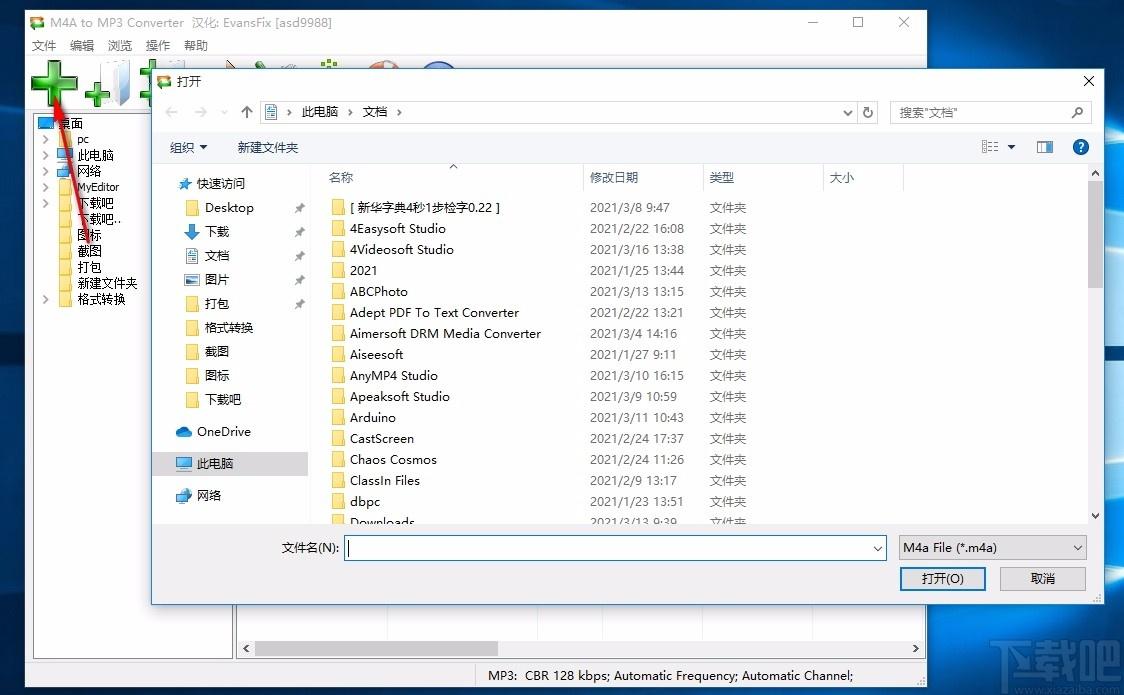
Task: Click 此电脑 in the address bar breadcrumb
Action: (x=320, y=112)
